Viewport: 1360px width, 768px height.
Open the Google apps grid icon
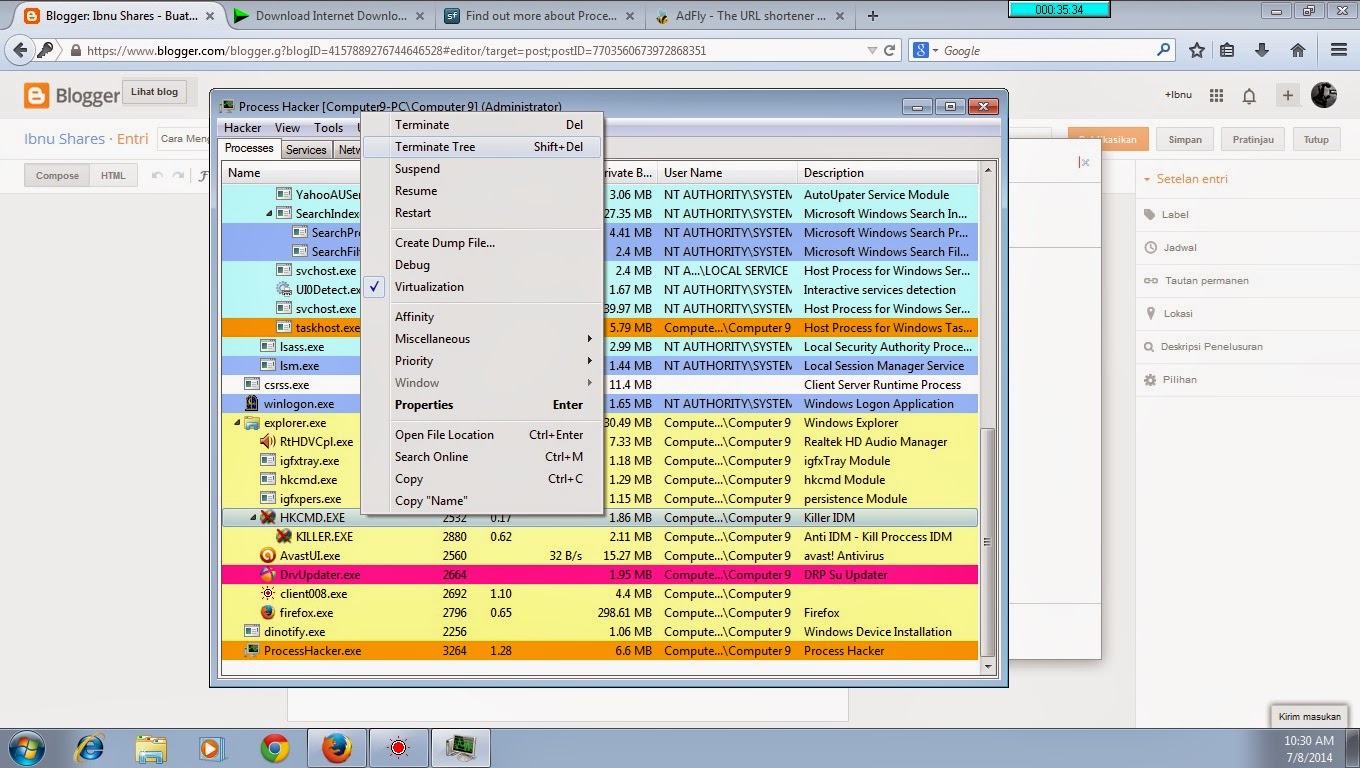click(1216, 95)
